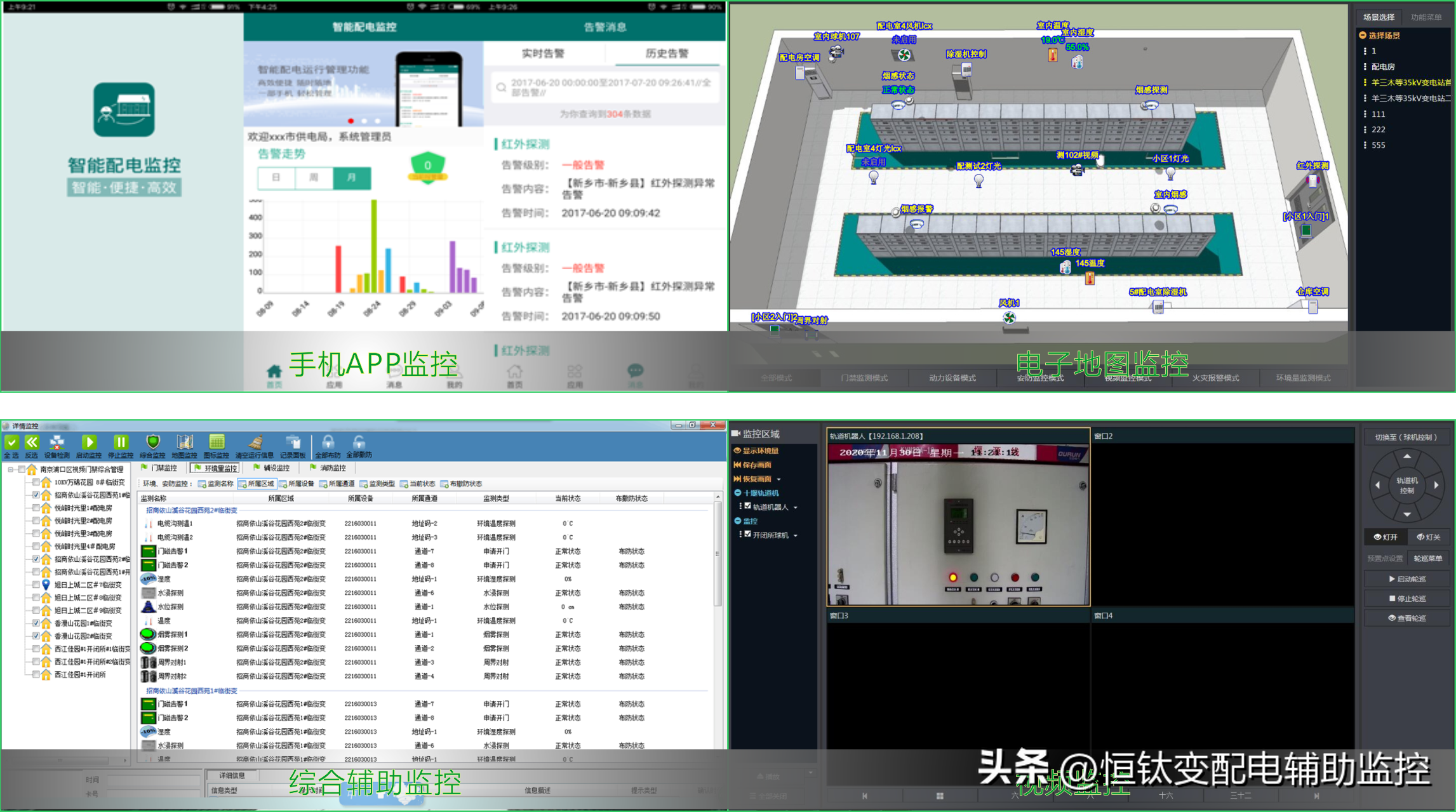Tap the 首页 home icon in app
This screenshot has height=812, width=1456.
click(274, 371)
